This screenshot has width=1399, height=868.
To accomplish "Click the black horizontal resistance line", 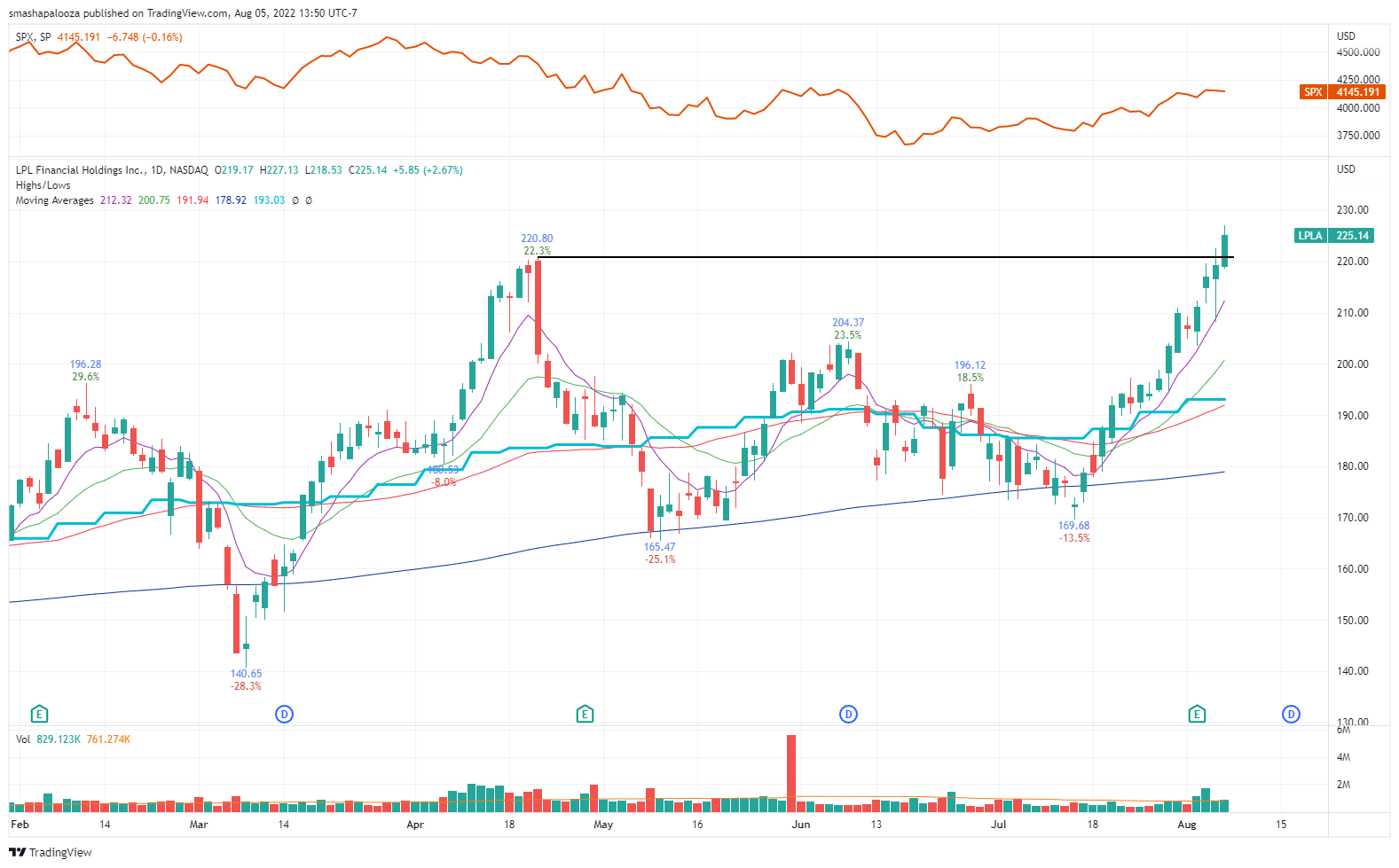I will pyautogui.click(x=884, y=258).
